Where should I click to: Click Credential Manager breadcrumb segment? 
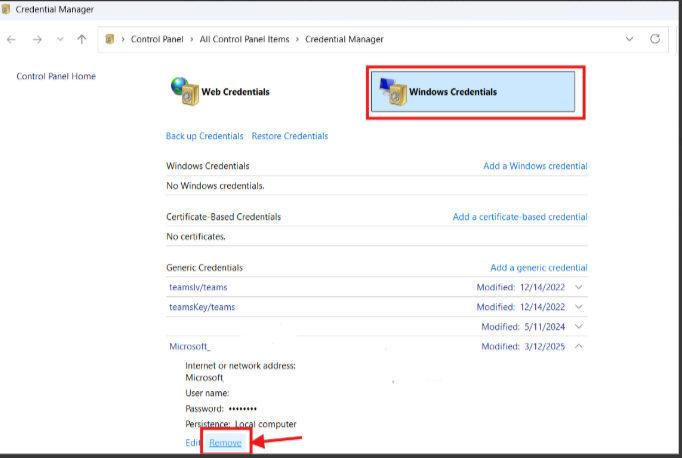click(344, 39)
